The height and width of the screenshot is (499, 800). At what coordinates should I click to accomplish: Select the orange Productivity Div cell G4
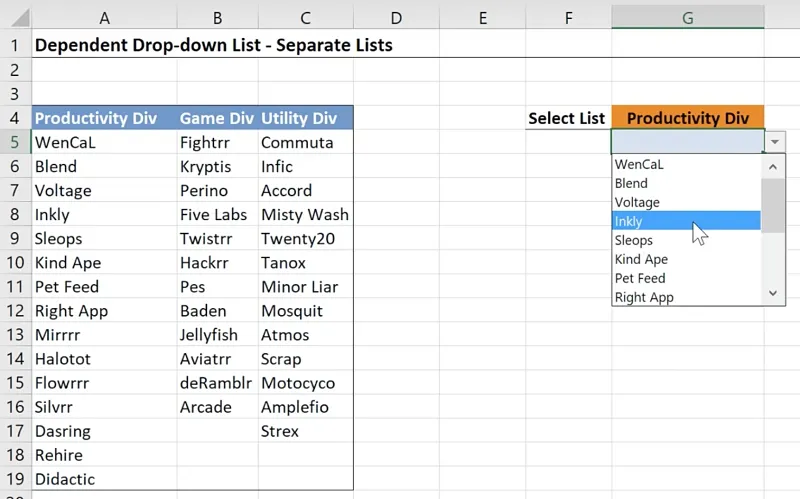687,118
